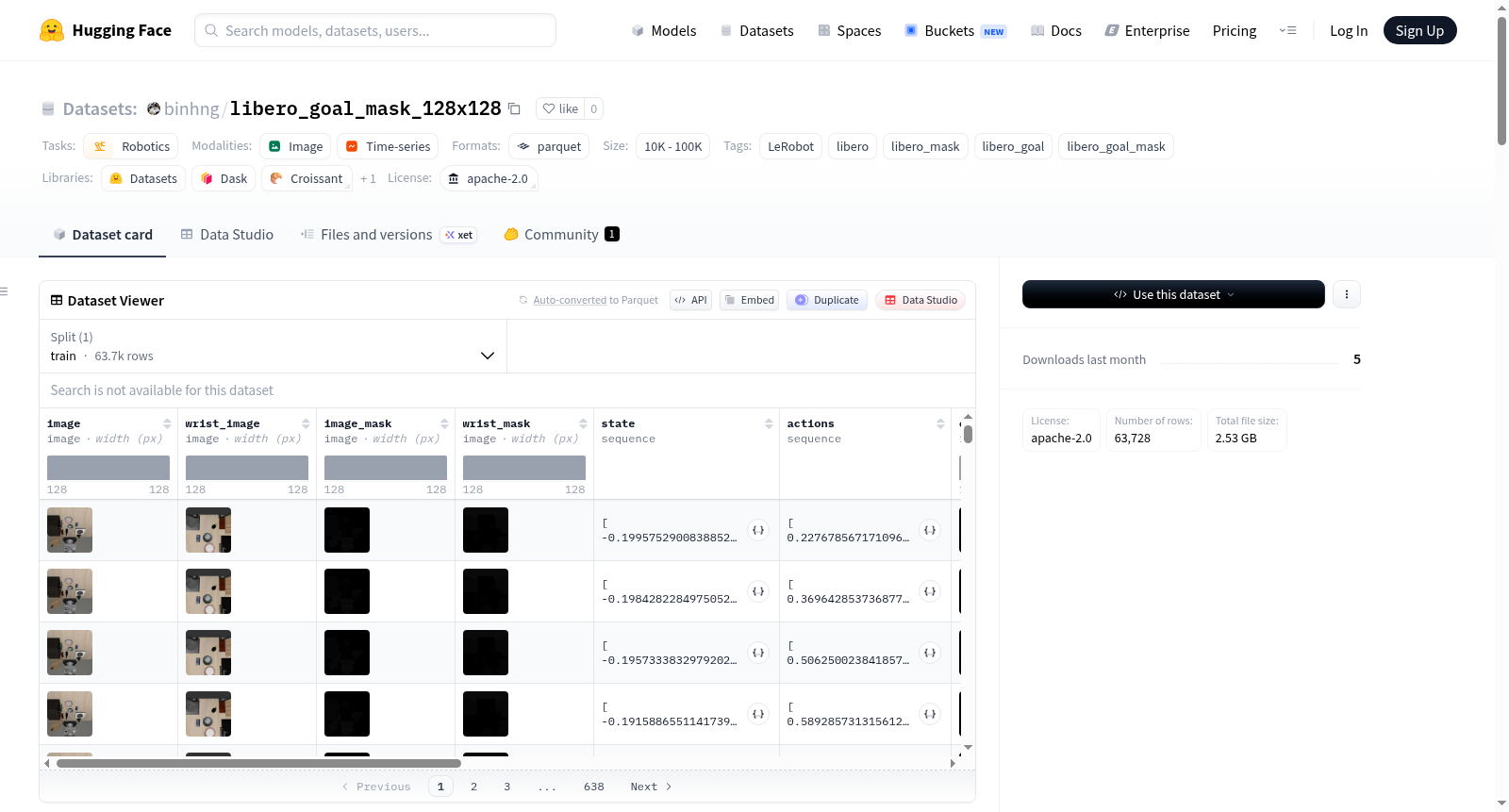Expand the Split train selector
1509x812 pixels.
[273, 346]
